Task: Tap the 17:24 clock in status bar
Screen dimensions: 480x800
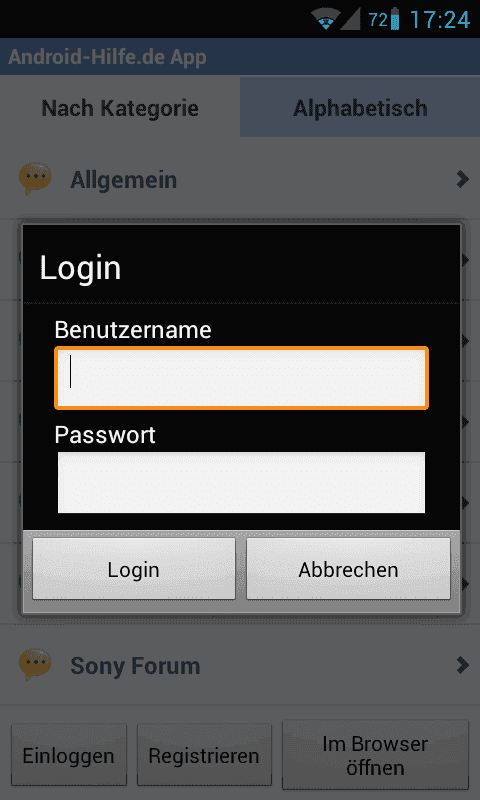Action: [440, 20]
